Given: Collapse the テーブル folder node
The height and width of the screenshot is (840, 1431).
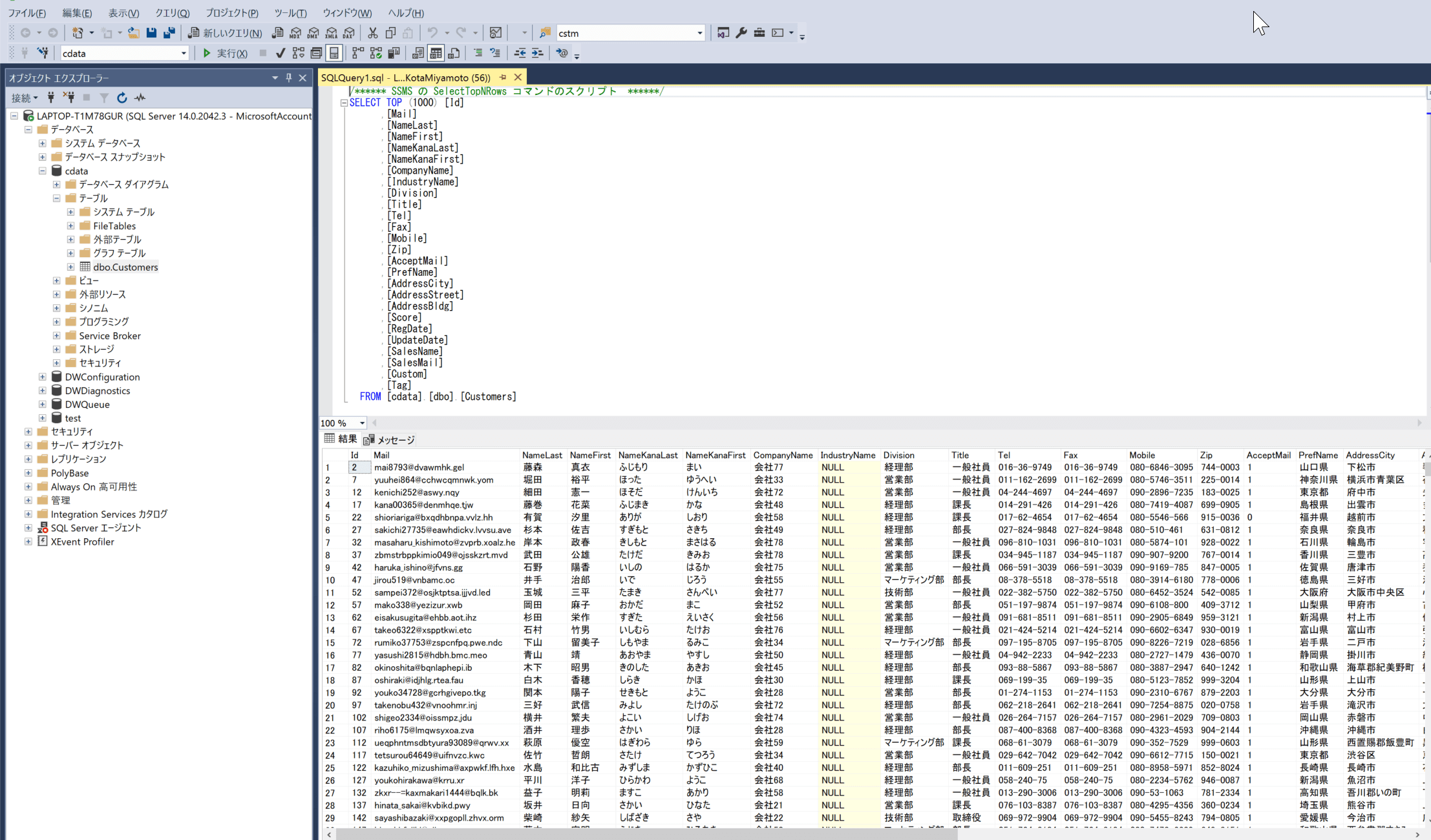Looking at the screenshot, I should [57, 198].
